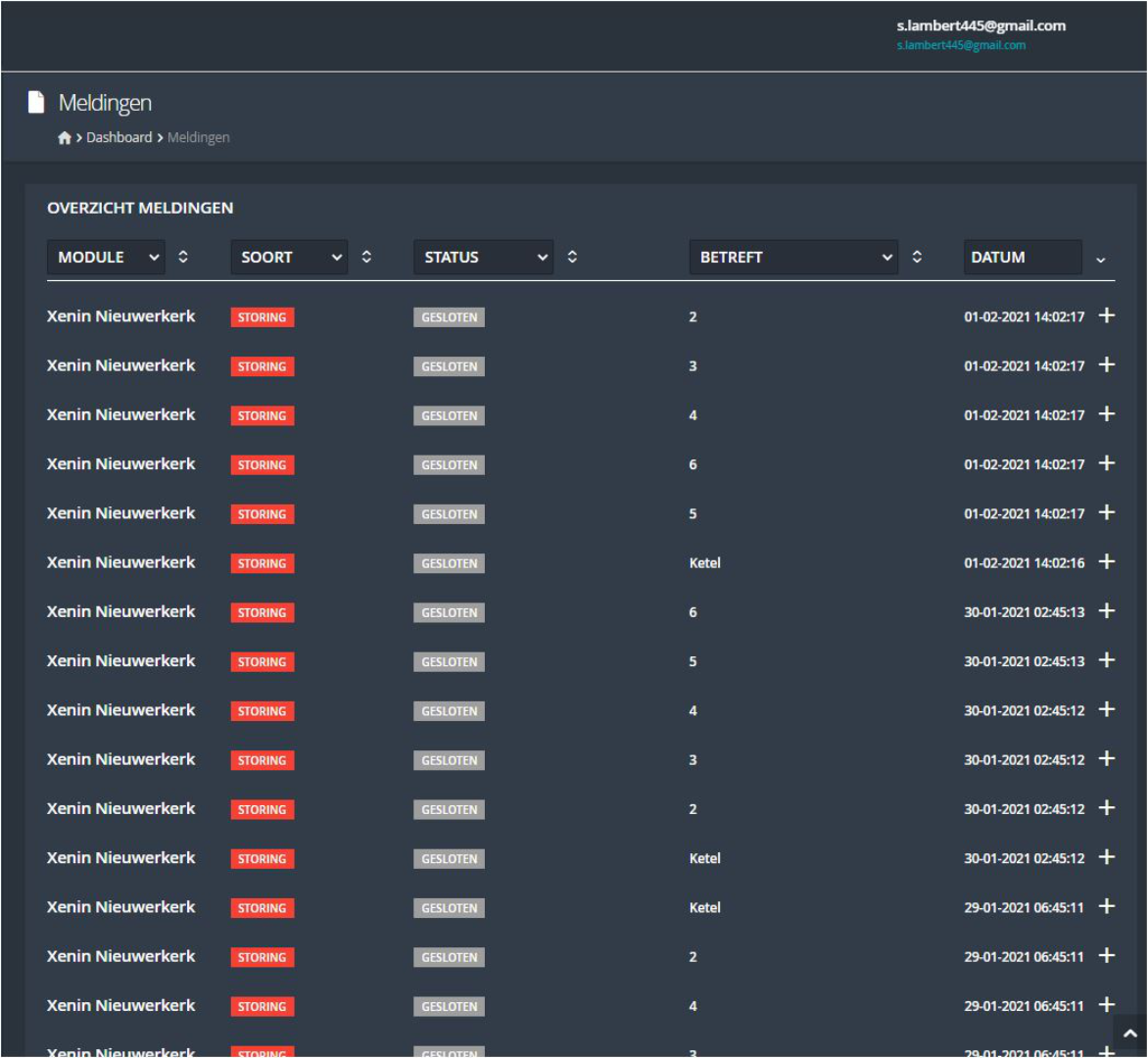Click the GESLOTEN status badge on the Ketel row
Screen dimensions: 1148x1058
point(449,562)
